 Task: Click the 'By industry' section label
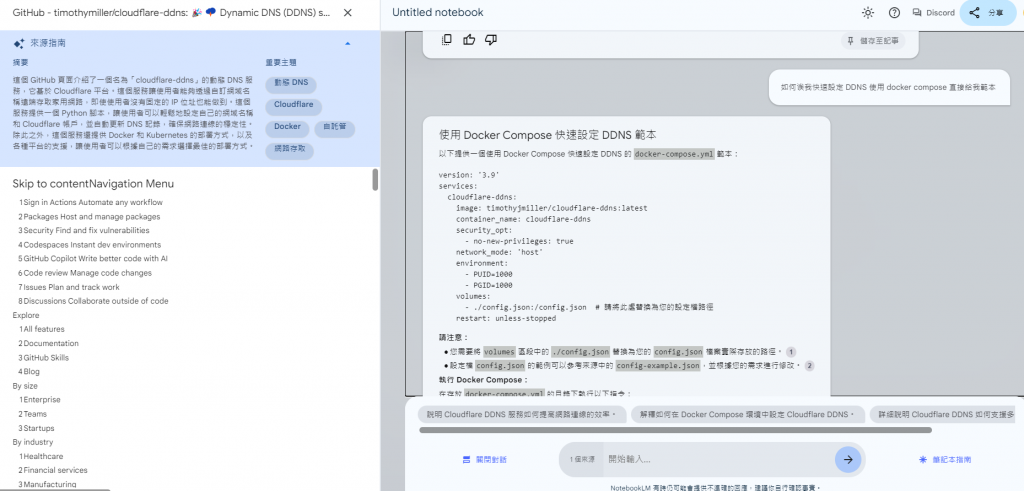click(33, 442)
